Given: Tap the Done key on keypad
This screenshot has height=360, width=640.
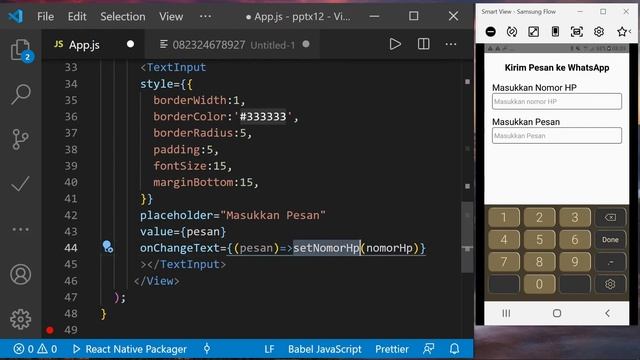Looking at the screenshot, I should click(610, 239).
